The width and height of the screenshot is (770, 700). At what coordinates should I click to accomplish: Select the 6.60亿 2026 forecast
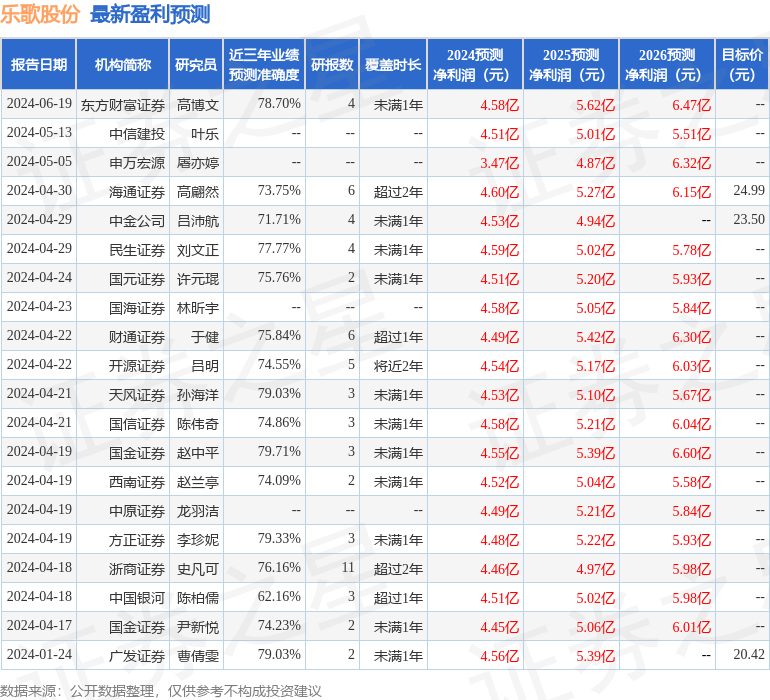(x=691, y=453)
